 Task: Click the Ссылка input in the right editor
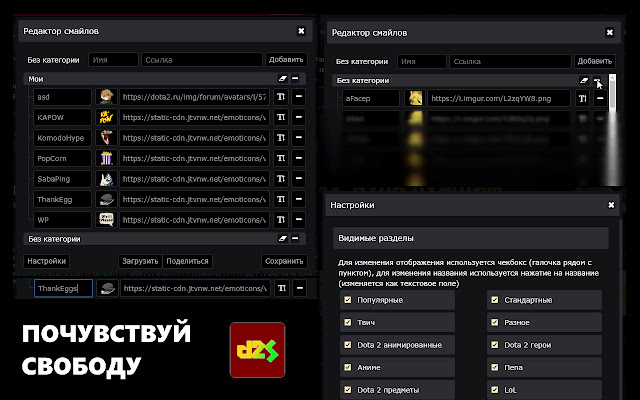tap(510, 62)
